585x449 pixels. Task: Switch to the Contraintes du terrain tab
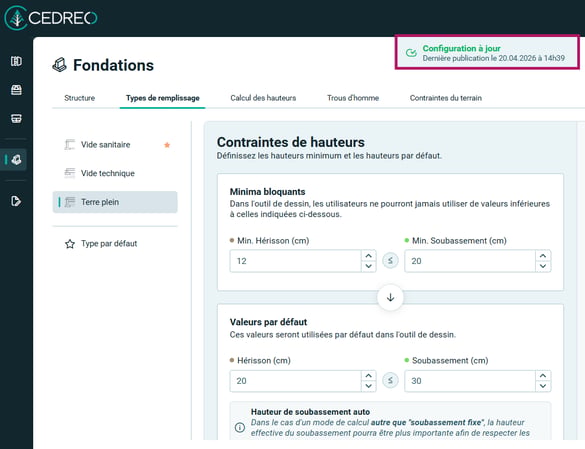click(445, 98)
